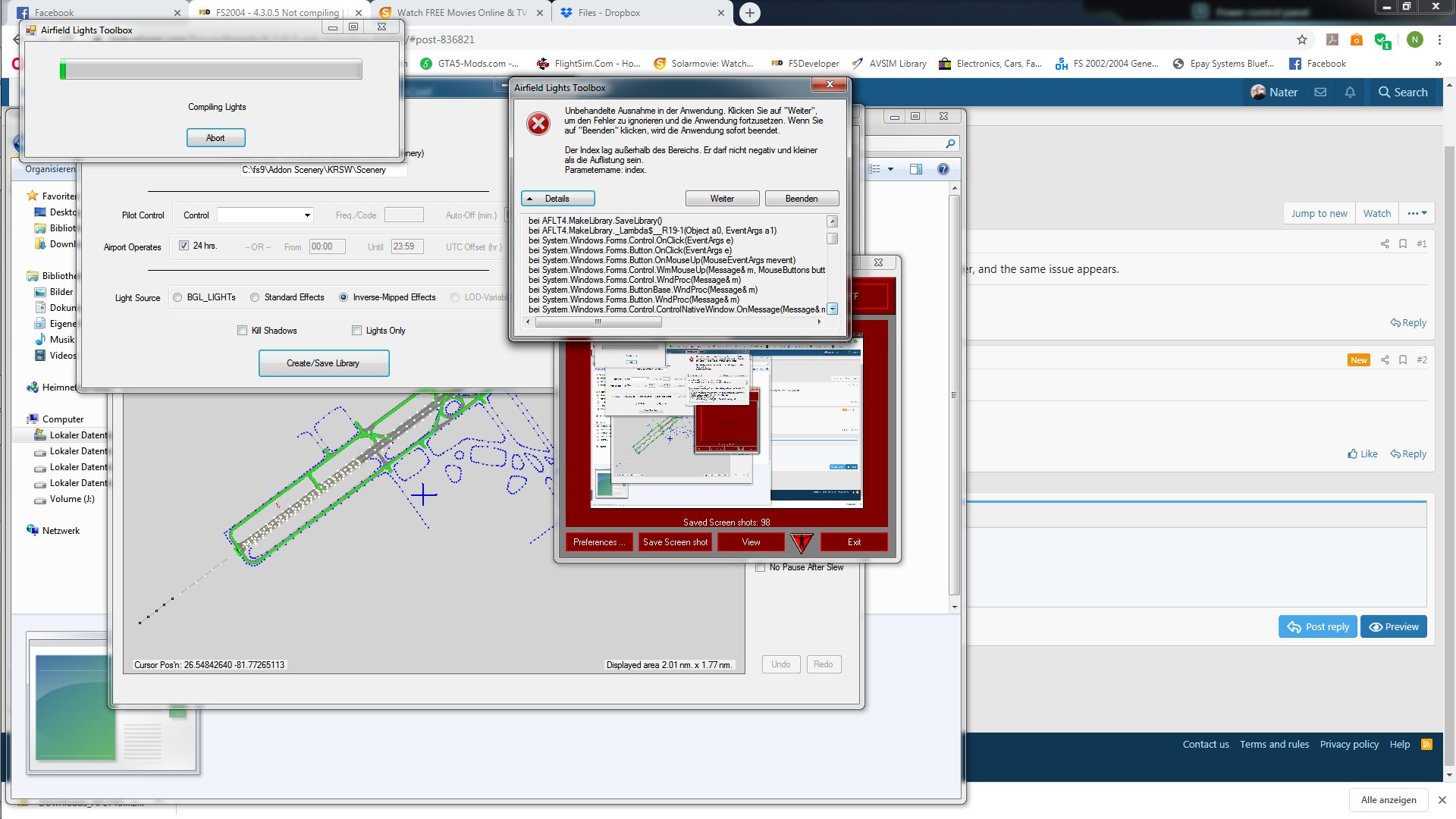Open the Chrome three-dot menu
The height and width of the screenshot is (819, 1456).
click(1439, 39)
